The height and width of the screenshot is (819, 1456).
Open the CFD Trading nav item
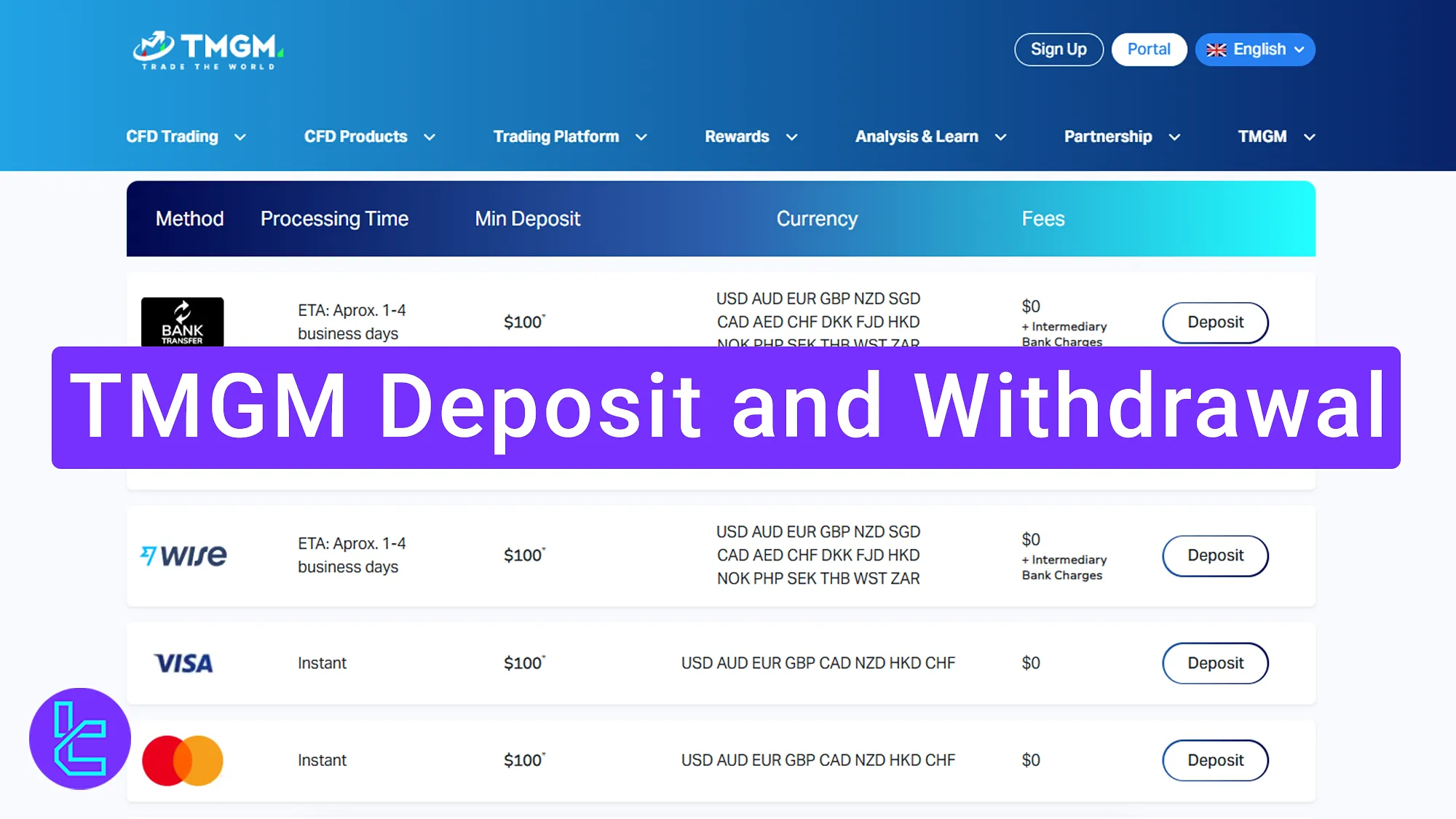coord(172,136)
